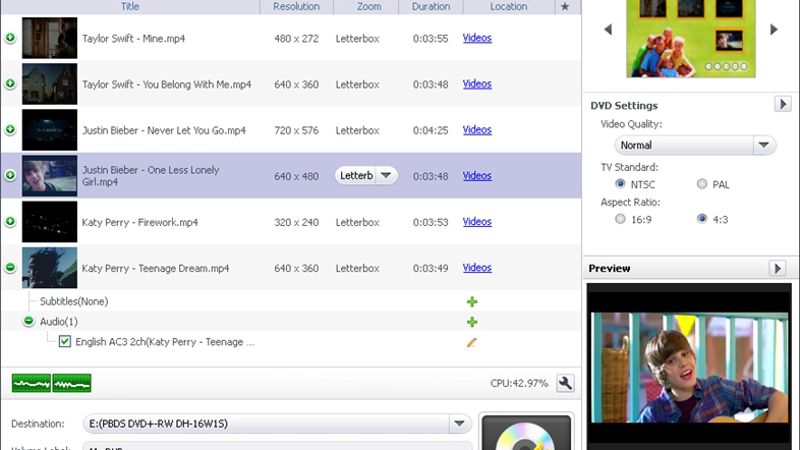Click the disc burn button

(x=527, y=434)
